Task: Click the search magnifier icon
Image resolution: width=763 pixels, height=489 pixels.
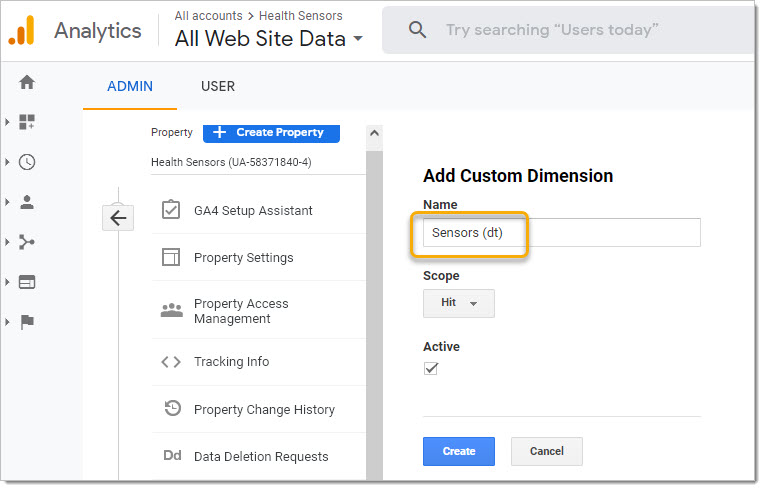Action: [418, 30]
